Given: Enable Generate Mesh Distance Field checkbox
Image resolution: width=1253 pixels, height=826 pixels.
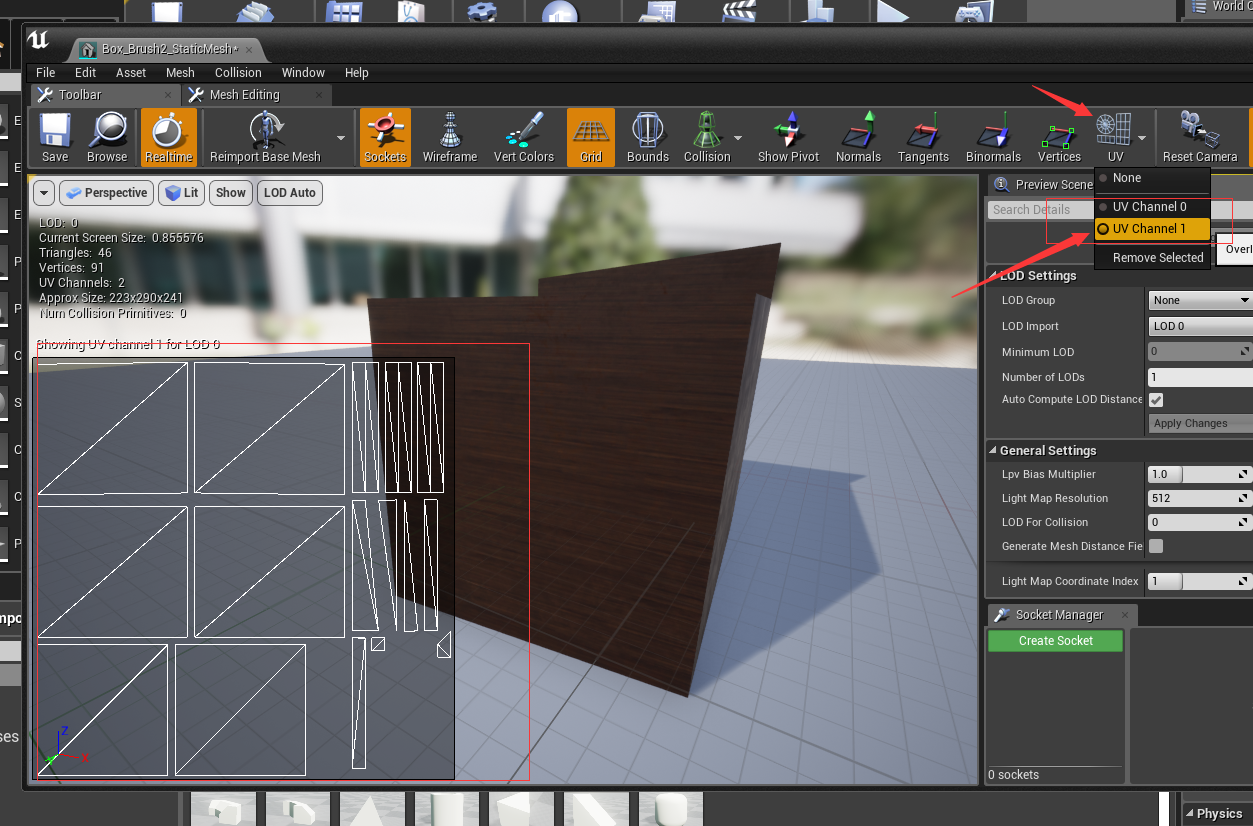Looking at the screenshot, I should (1156, 546).
